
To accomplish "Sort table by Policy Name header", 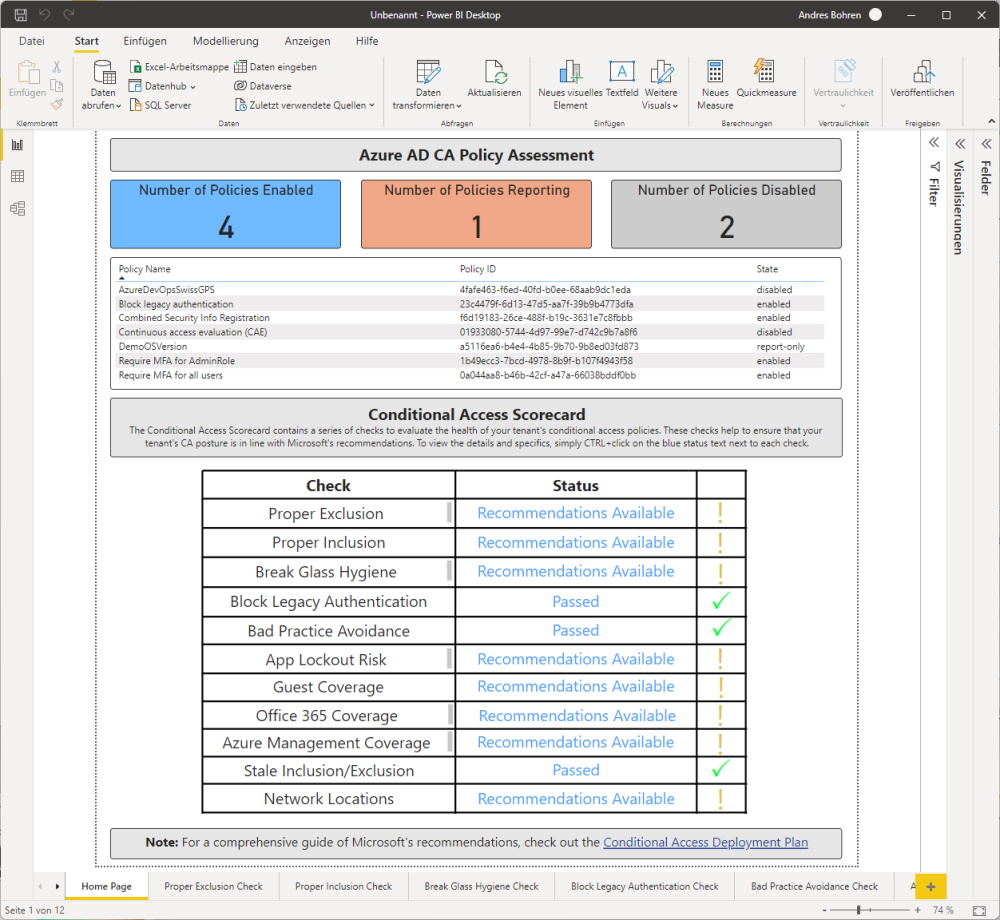I will [x=145, y=269].
